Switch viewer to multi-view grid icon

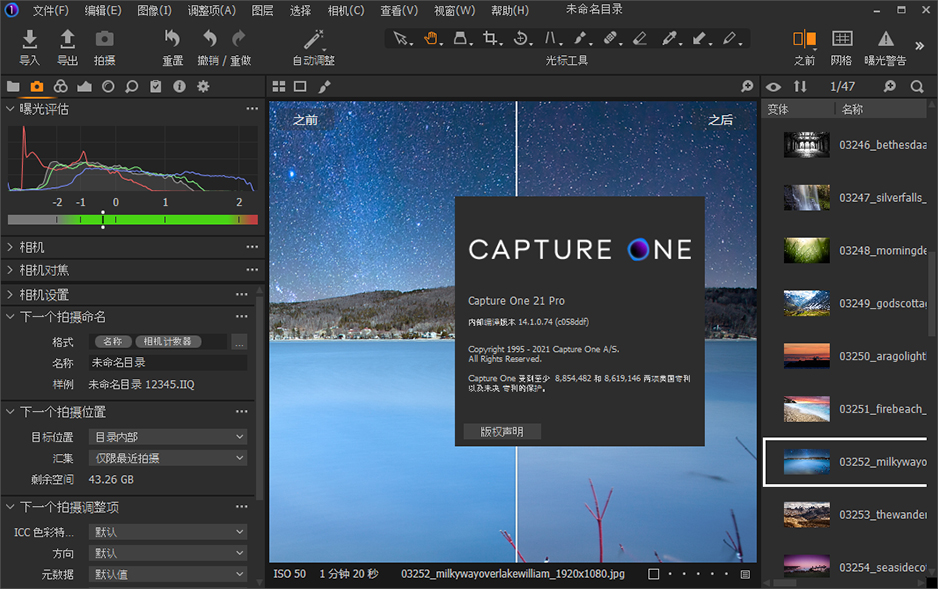coord(279,87)
